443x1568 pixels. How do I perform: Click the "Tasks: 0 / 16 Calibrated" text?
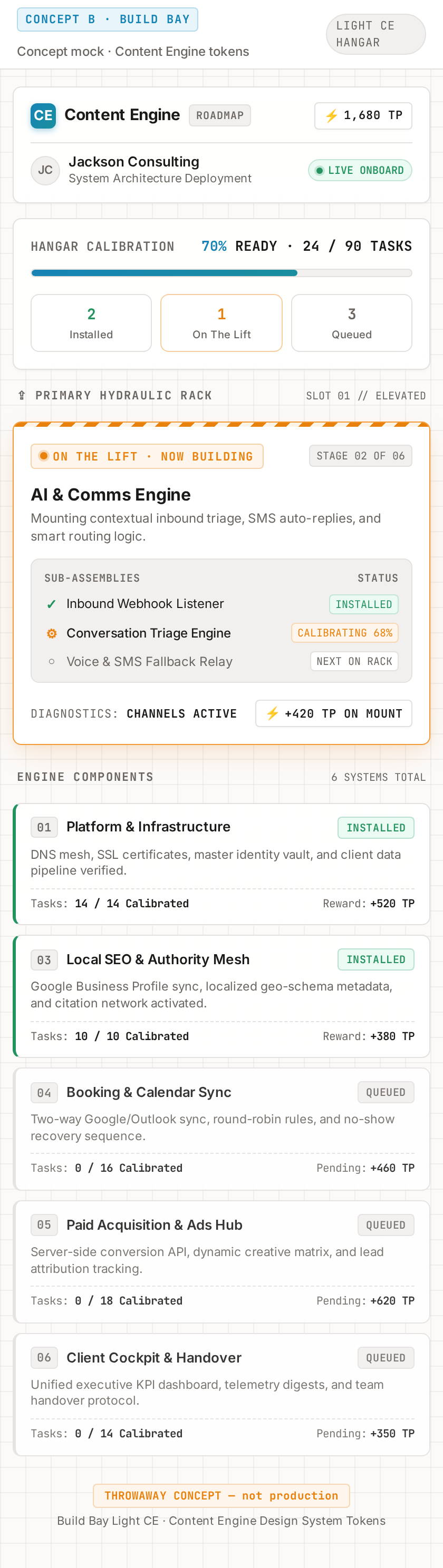pos(107,1168)
